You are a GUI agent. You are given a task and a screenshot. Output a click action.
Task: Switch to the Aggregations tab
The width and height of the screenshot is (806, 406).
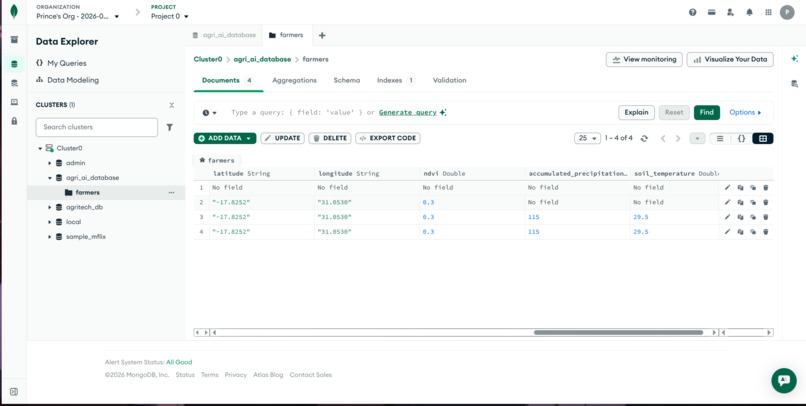coord(295,80)
